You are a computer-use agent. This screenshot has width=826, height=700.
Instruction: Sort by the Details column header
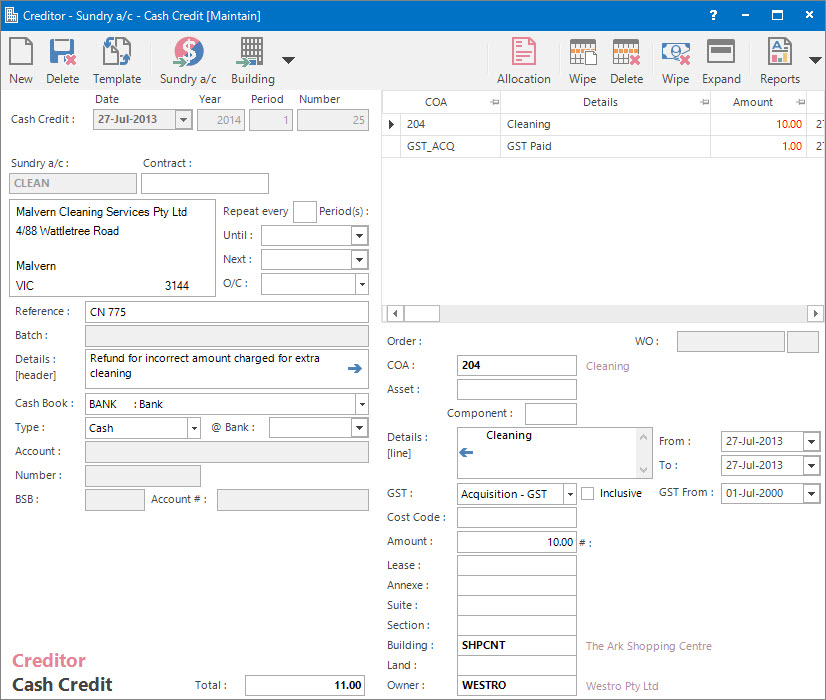click(x=600, y=102)
